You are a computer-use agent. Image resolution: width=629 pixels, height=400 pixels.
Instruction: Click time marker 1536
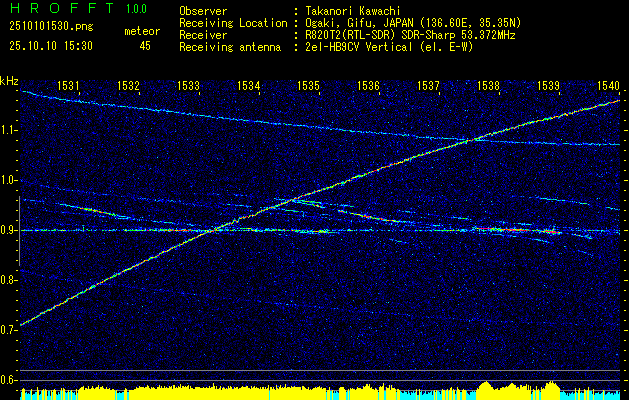(368, 85)
